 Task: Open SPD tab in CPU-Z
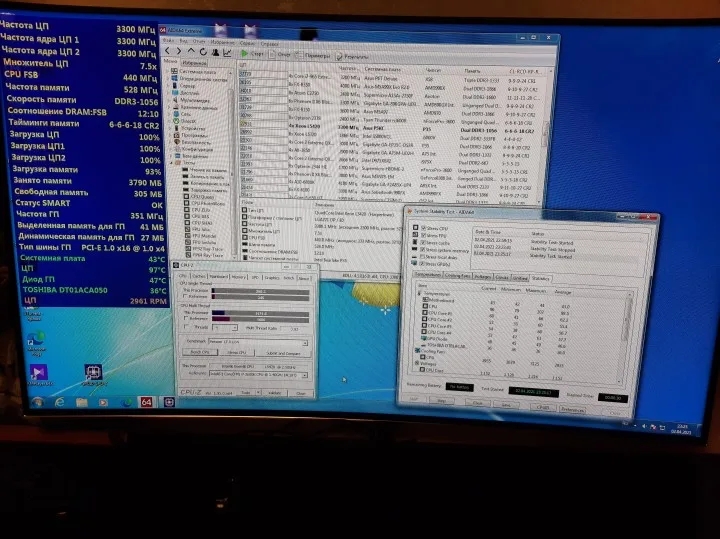pos(255,277)
